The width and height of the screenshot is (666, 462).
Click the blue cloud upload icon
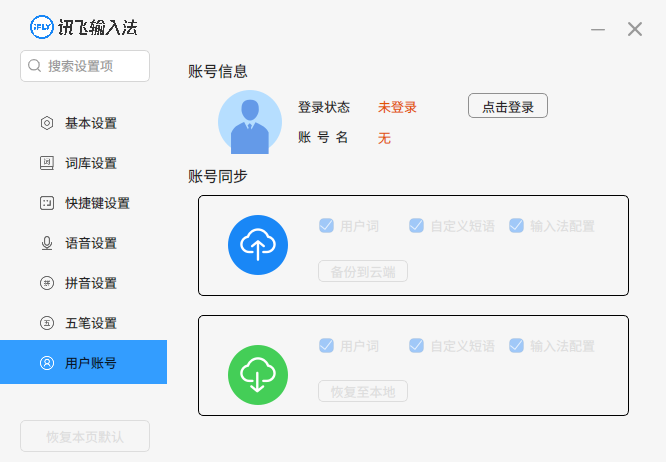(x=258, y=245)
